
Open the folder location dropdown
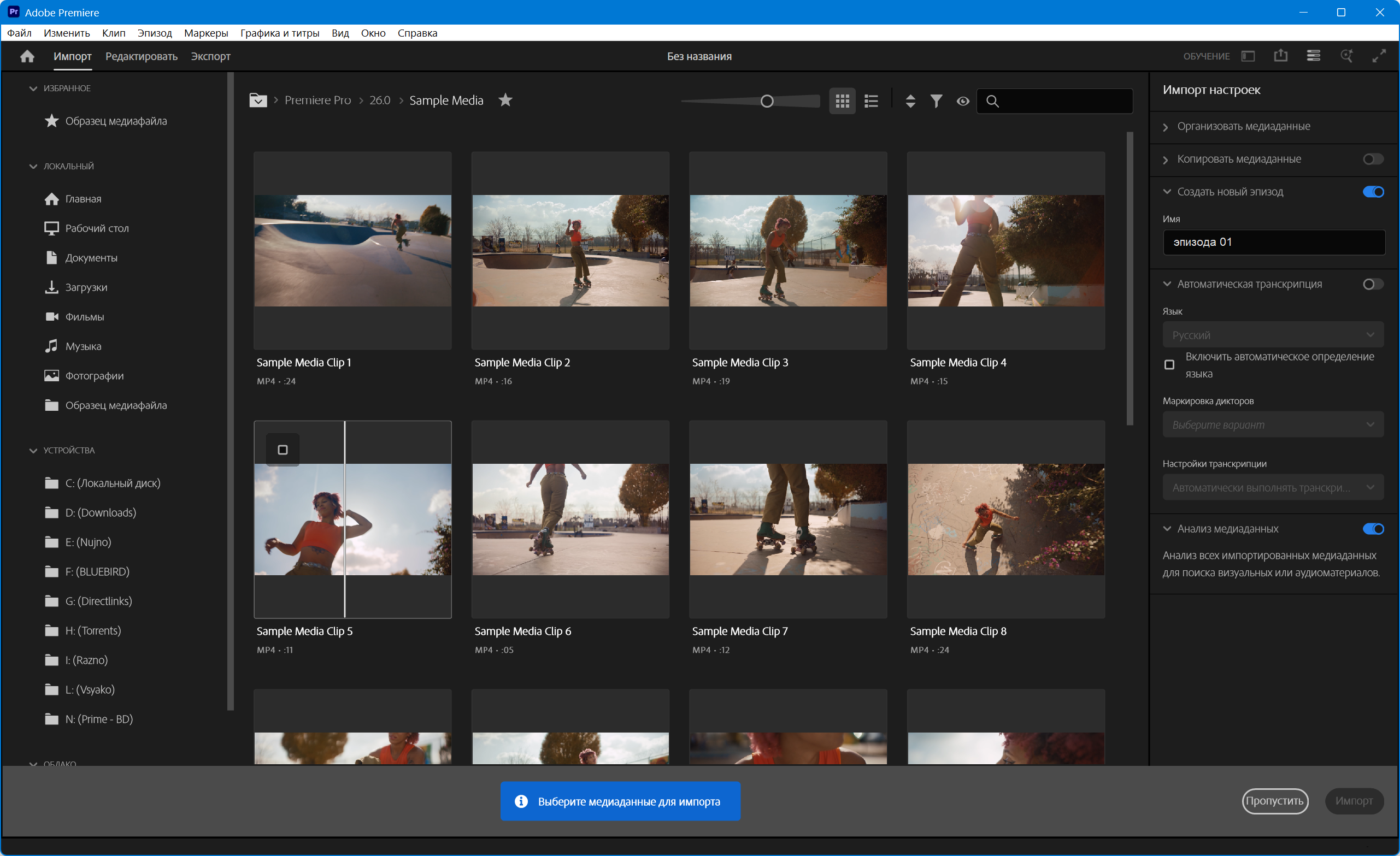258,101
